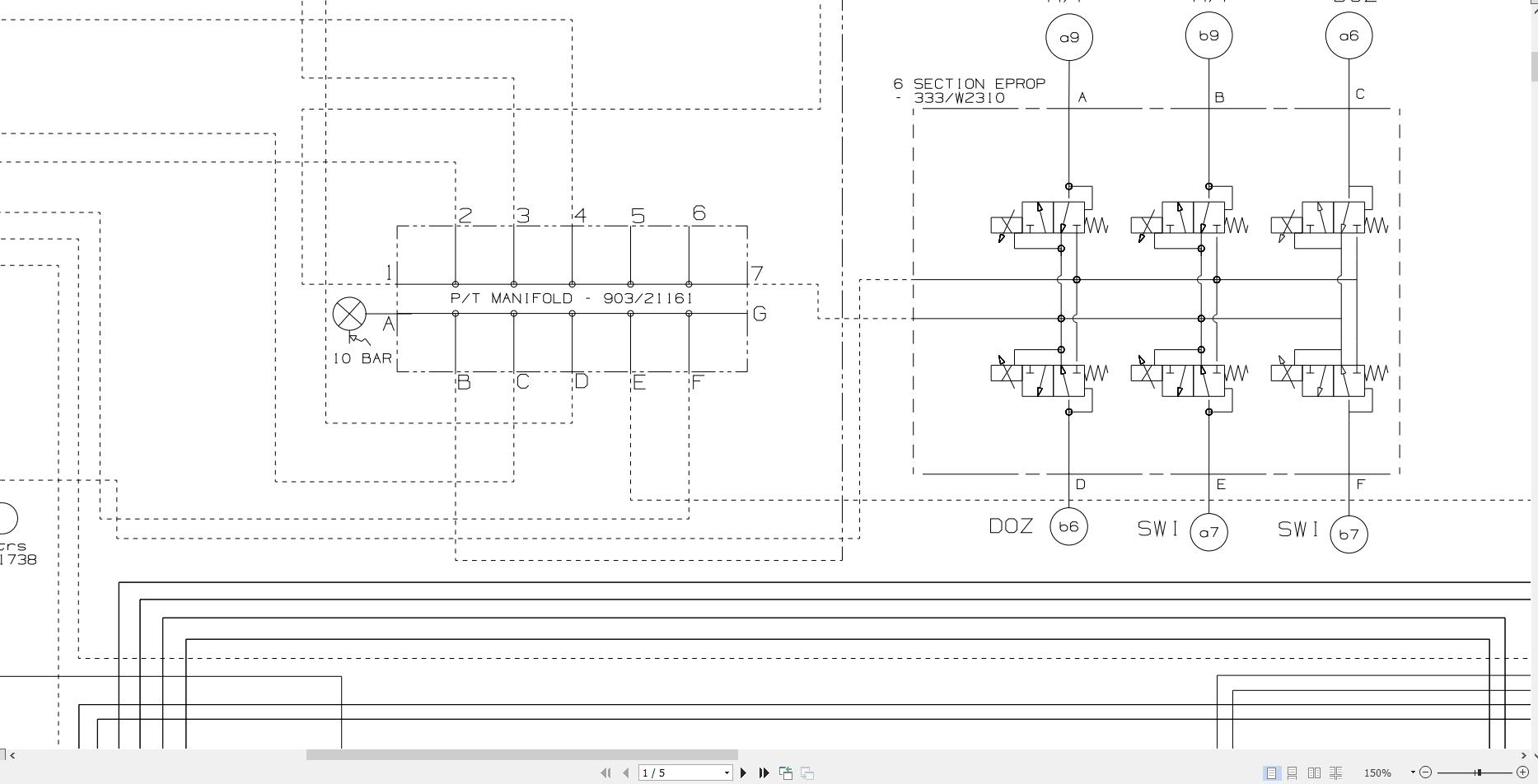Viewport: 1538px width, 784px height.
Task: Click the zoom out minus button
Action: click(1426, 772)
